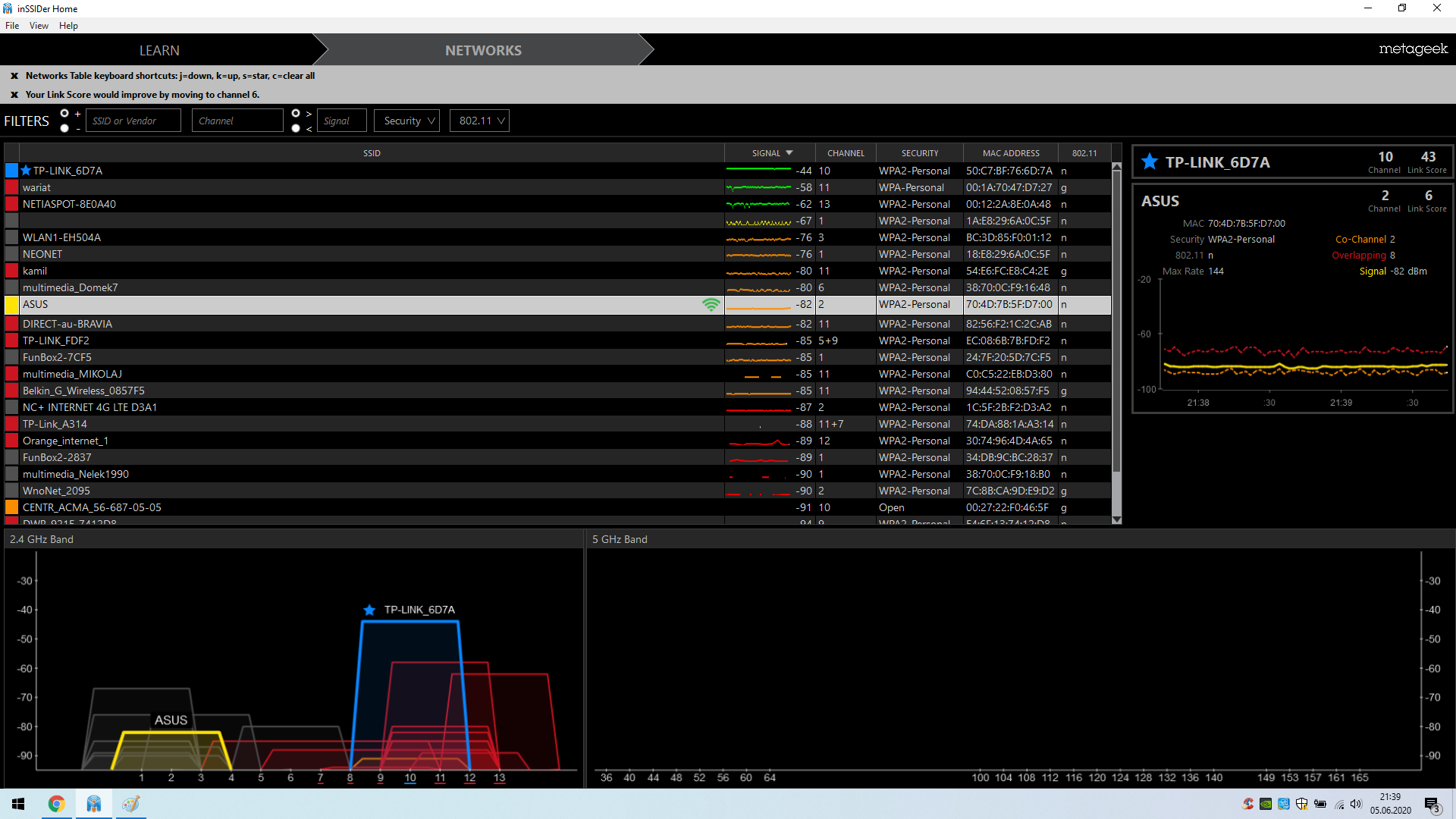Click the ASUS row Wi-Fi connected icon
Viewport: 1456px width, 819px height.
pyautogui.click(x=711, y=304)
